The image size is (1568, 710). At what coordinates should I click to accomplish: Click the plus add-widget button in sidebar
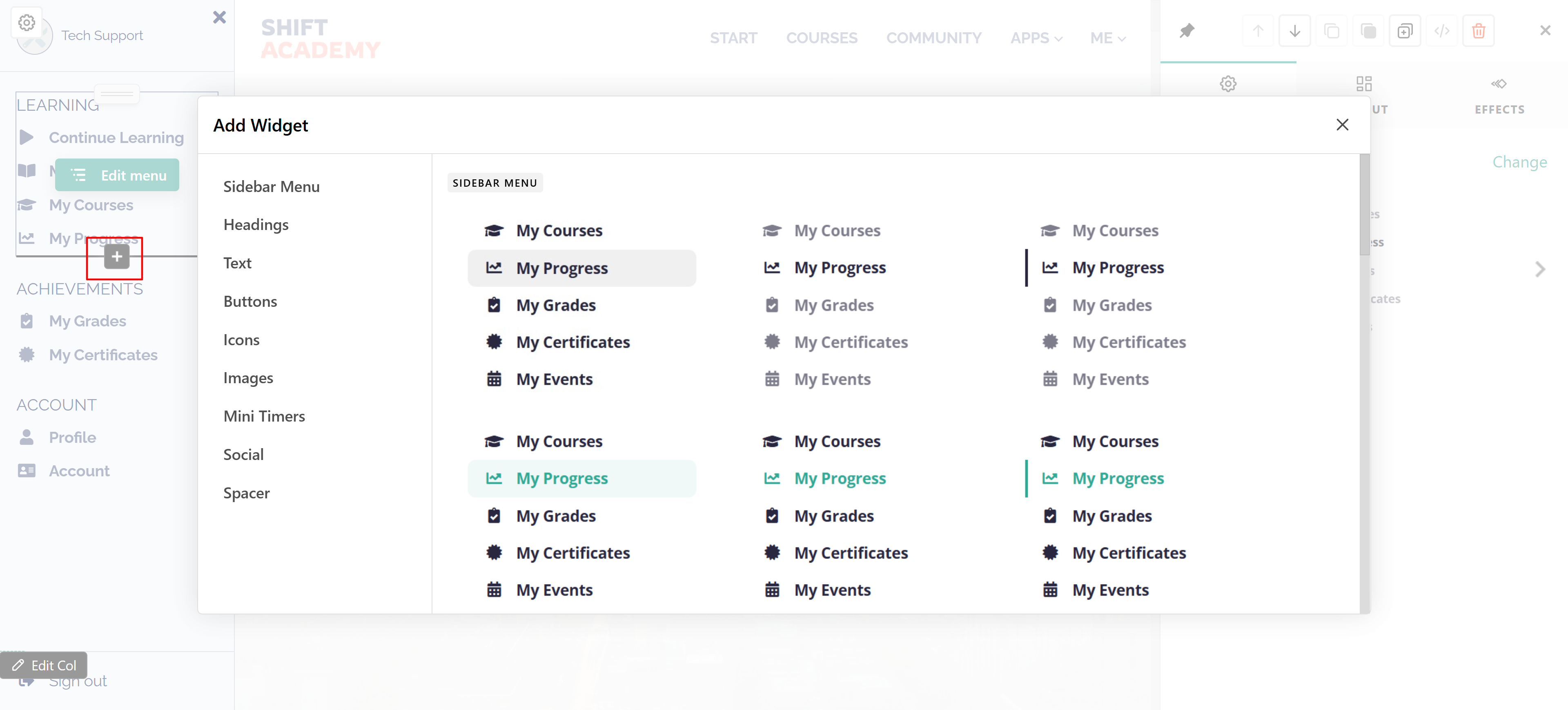click(x=117, y=257)
